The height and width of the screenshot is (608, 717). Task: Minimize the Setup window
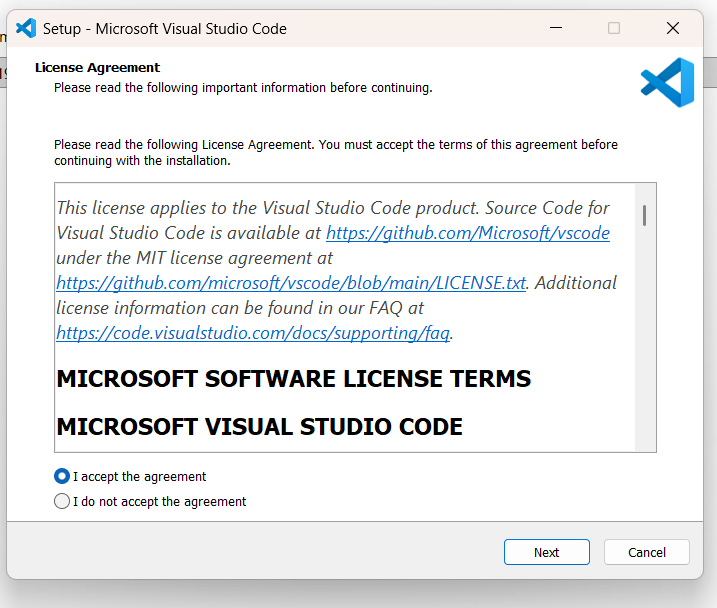tap(556, 28)
